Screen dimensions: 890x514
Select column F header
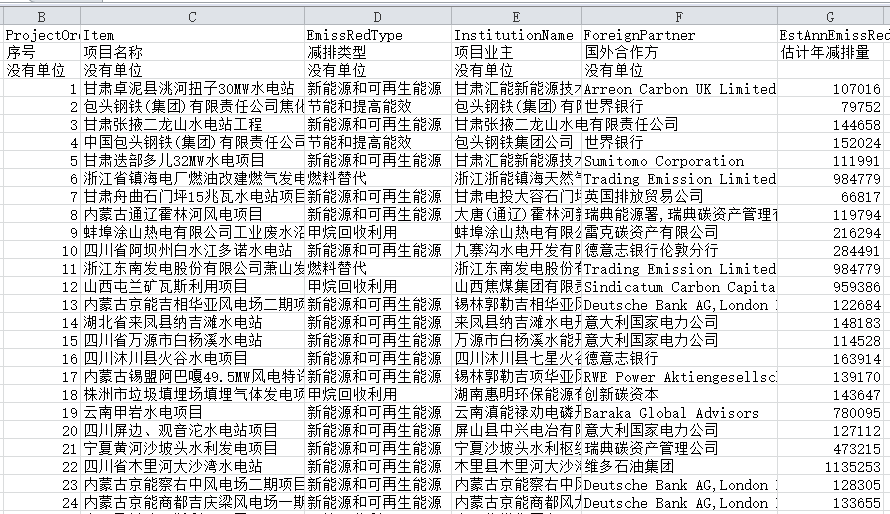679,17
